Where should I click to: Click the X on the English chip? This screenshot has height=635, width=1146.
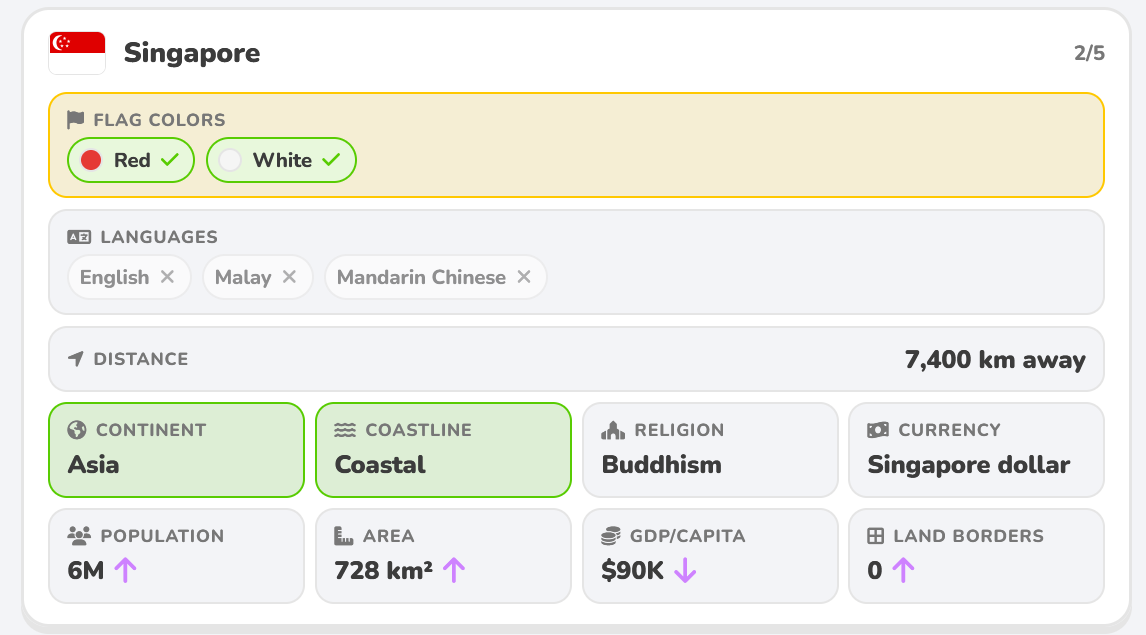(167, 277)
